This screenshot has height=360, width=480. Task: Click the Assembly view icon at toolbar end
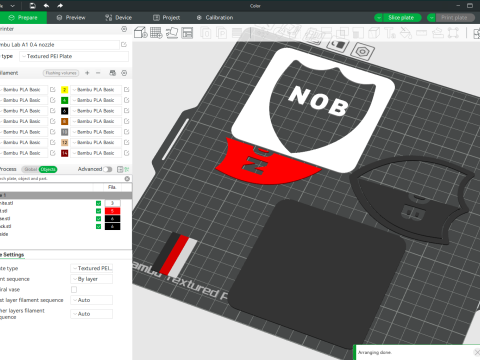pyautogui.click(x=477, y=33)
